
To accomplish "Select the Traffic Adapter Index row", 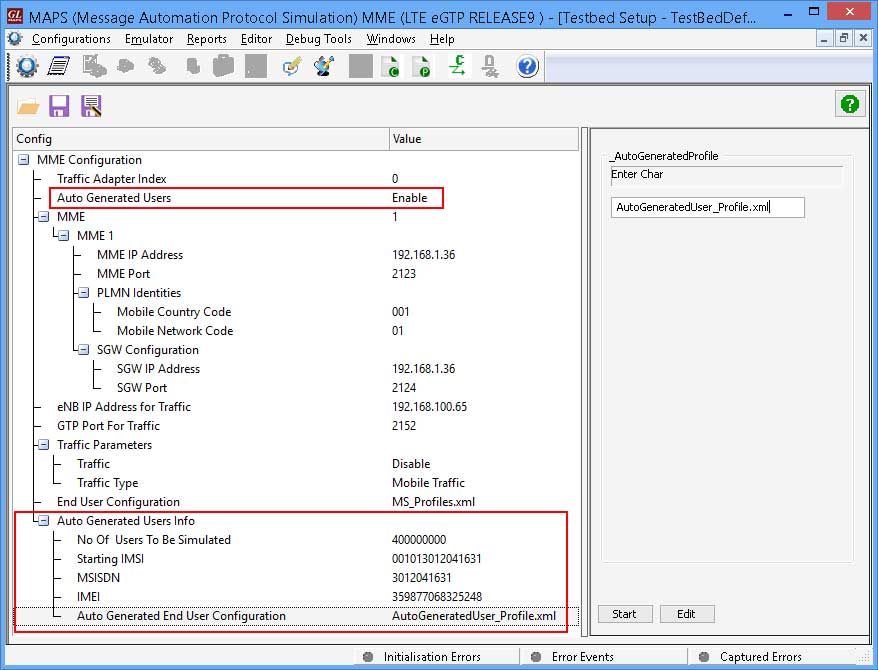I will pos(296,179).
